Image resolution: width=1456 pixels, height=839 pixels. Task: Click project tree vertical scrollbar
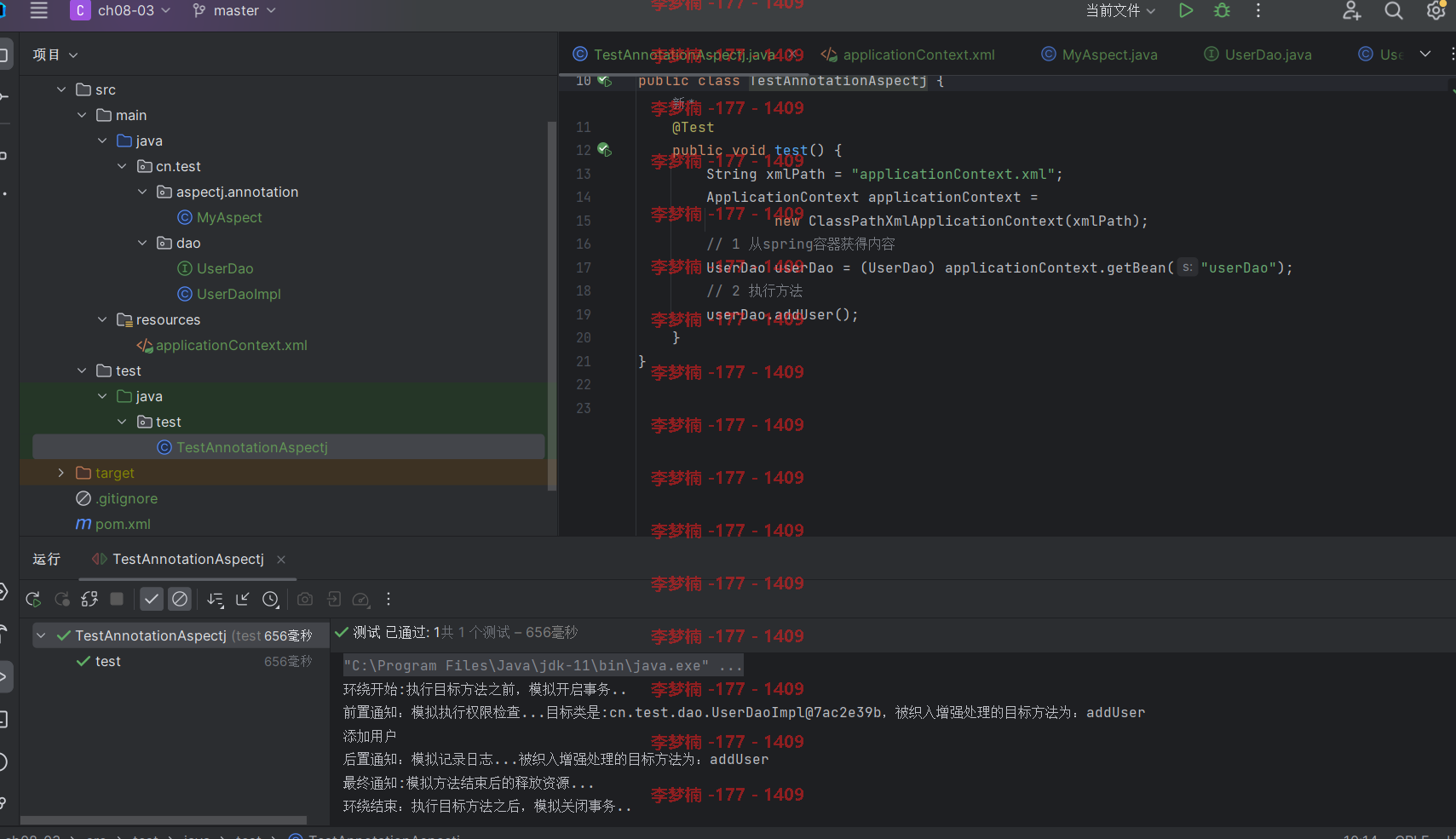(x=552, y=305)
